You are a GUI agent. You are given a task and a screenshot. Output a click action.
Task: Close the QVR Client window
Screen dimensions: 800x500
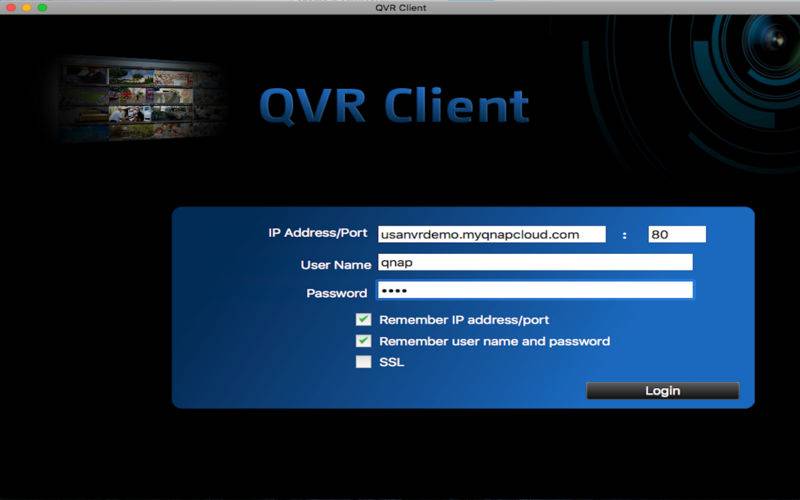[x=11, y=8]
